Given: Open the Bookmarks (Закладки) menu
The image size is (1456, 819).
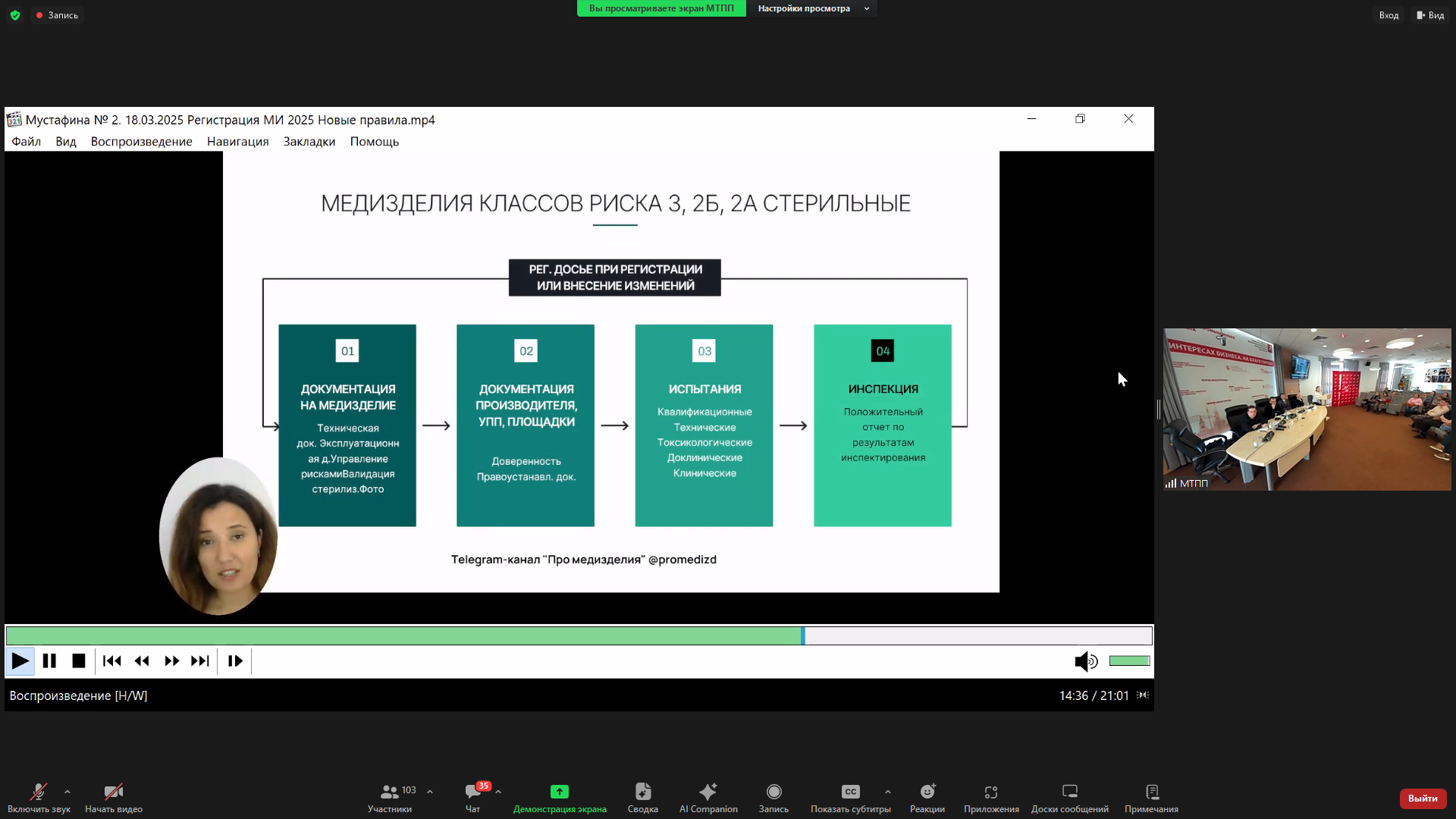Looking at the screenshot, I should click(309, 142).
